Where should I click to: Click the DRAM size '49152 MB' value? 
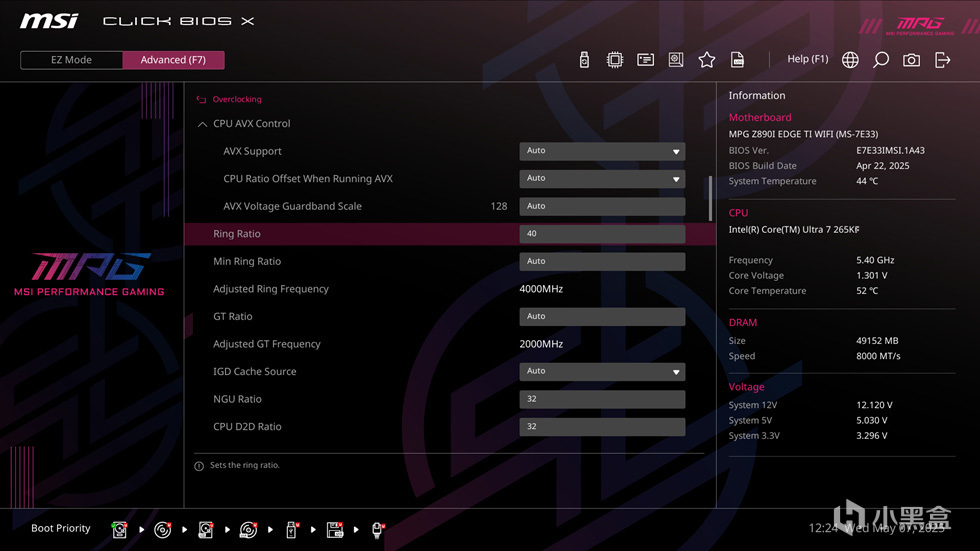pos(877,341)
